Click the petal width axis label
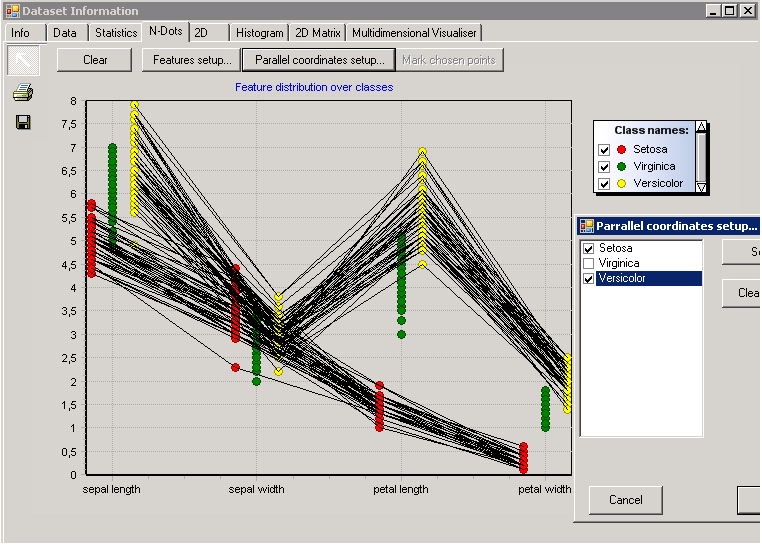Screen dimensions: 762x548 tap(544, 489)
